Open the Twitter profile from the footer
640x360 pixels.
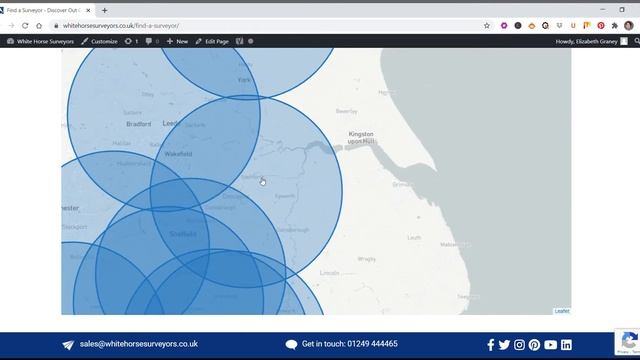click(x=504, y=345)
